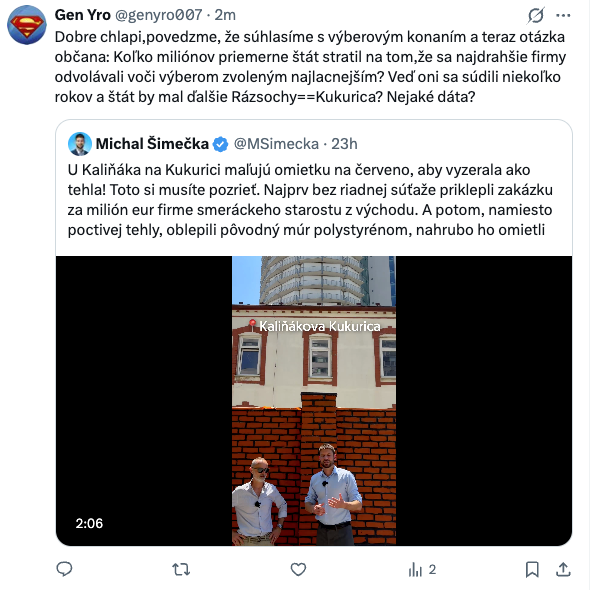Image resolution: width=596 pixels, height=590 pixels.
Task: Bookmark this tweet
Action: pyautogui.click(x=532, y=569)
